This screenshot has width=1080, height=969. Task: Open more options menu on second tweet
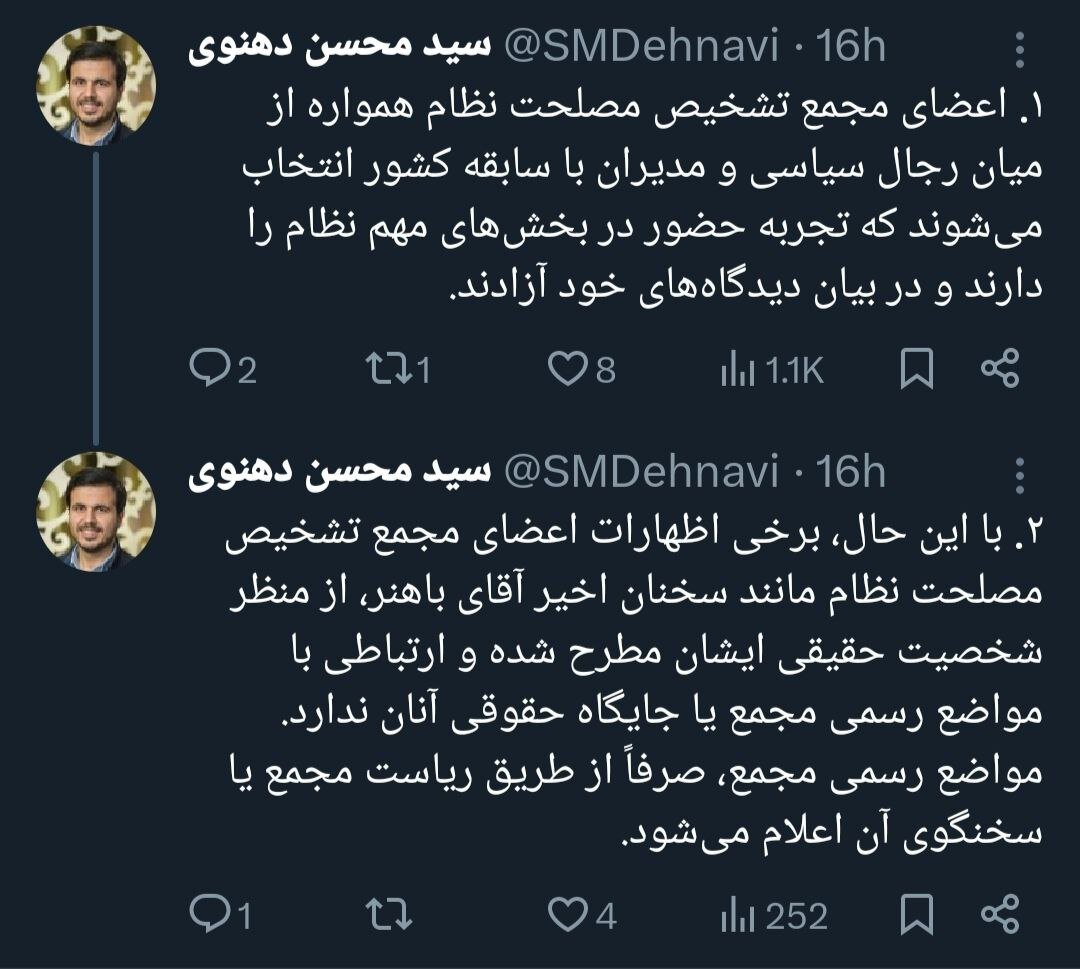1019,473
